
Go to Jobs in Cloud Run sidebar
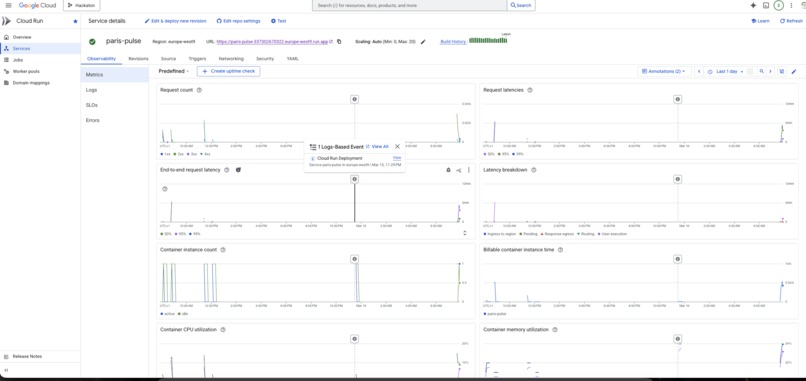[40, 60]
